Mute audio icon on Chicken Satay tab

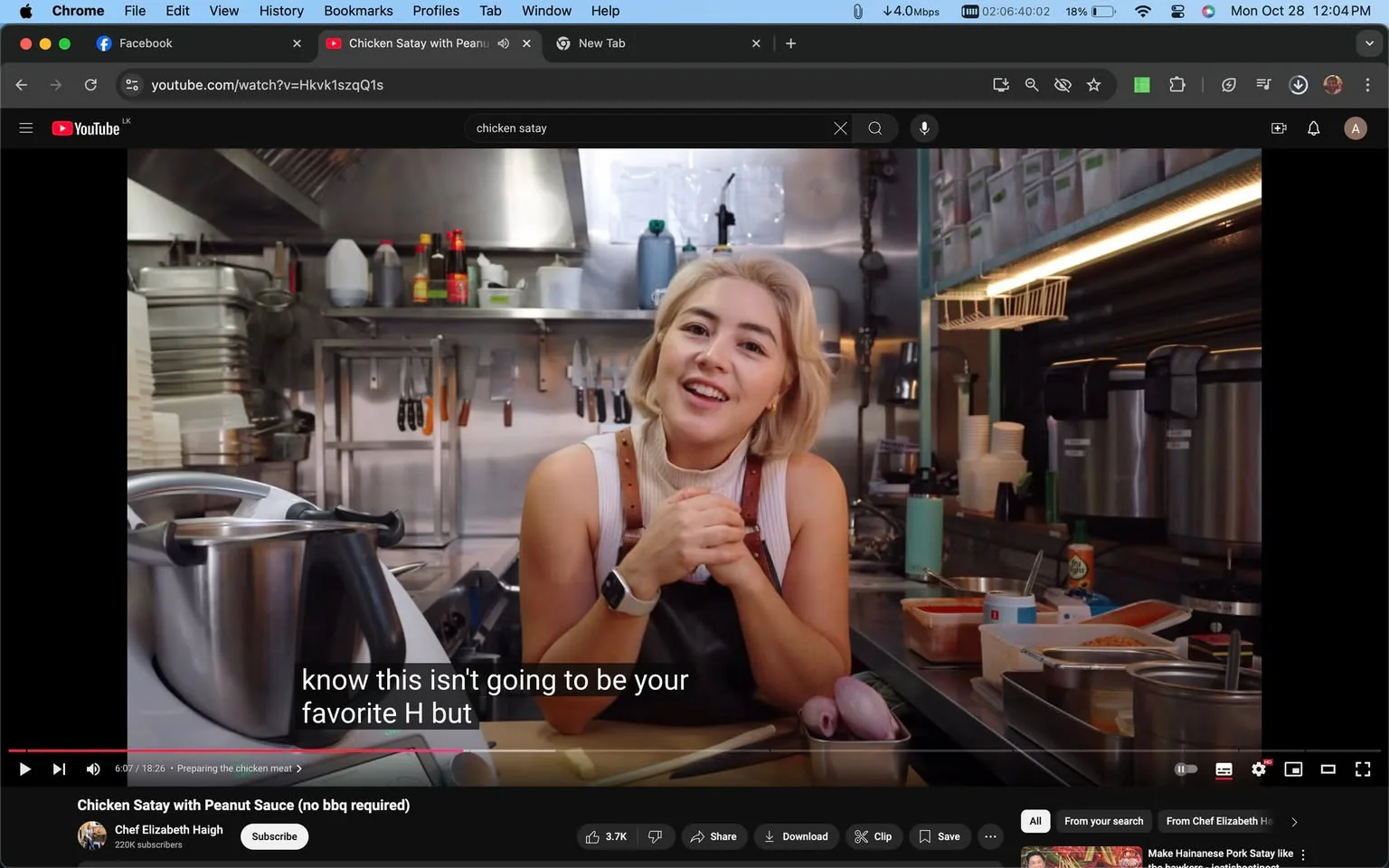[x=504, y=43]
